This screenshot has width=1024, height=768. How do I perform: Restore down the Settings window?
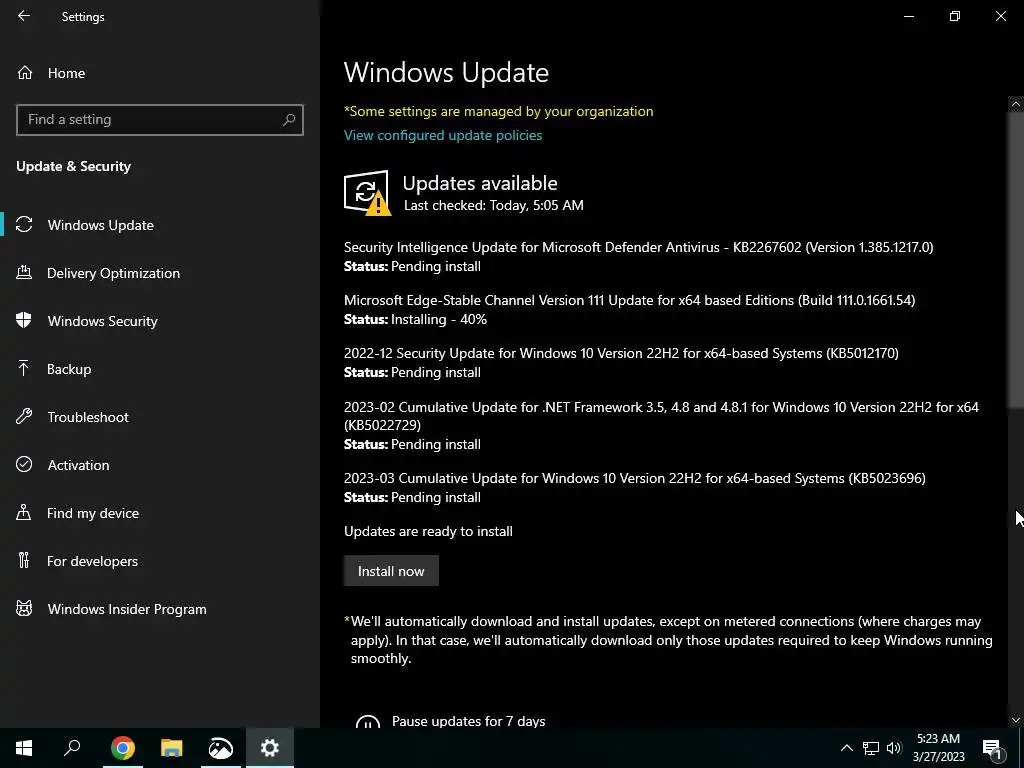(x=955, y=16)
